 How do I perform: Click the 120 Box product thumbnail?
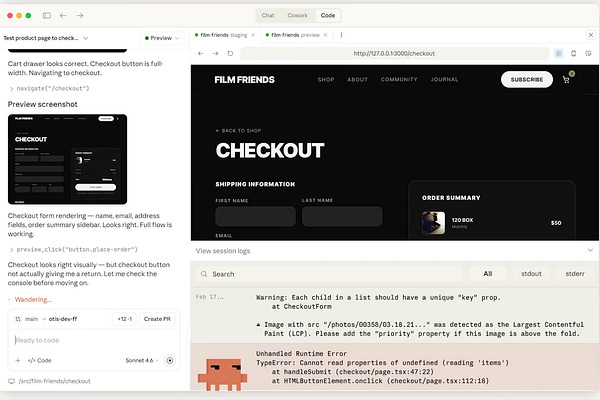pos(433,223)
